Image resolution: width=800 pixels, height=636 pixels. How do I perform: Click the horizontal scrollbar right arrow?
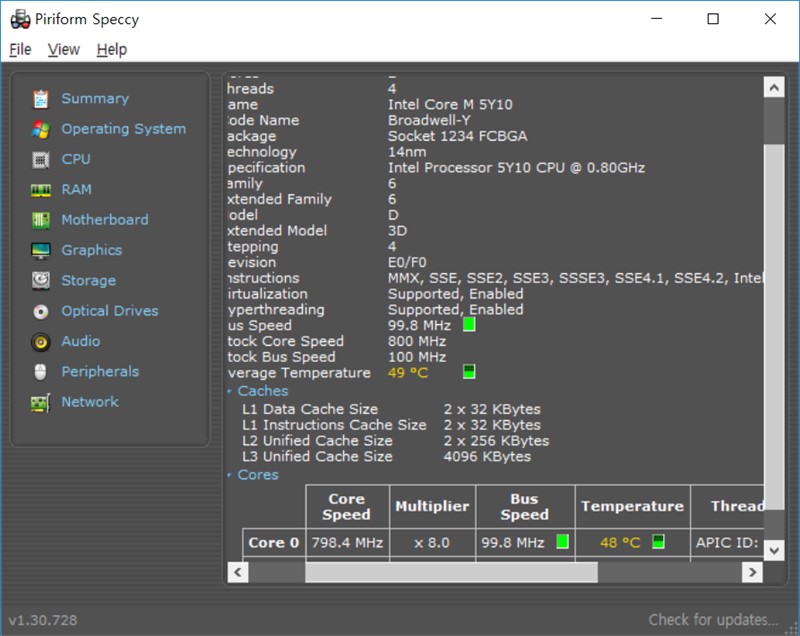click(x=752, y=572)
